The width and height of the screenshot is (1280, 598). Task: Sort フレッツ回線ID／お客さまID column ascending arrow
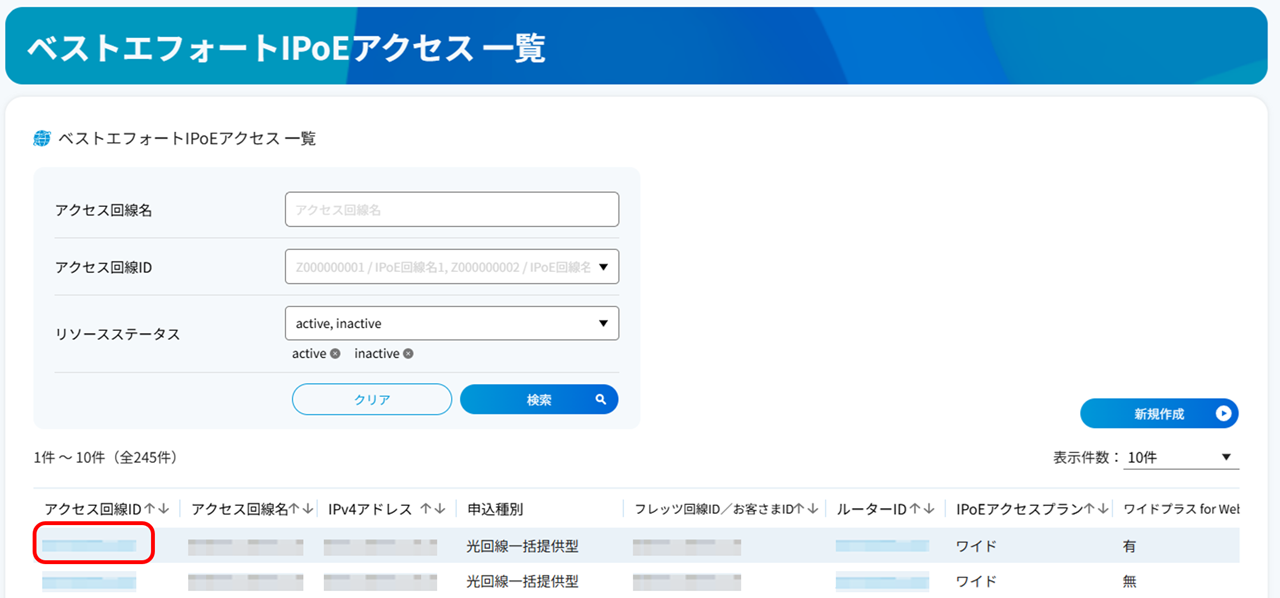coord(799,509)
